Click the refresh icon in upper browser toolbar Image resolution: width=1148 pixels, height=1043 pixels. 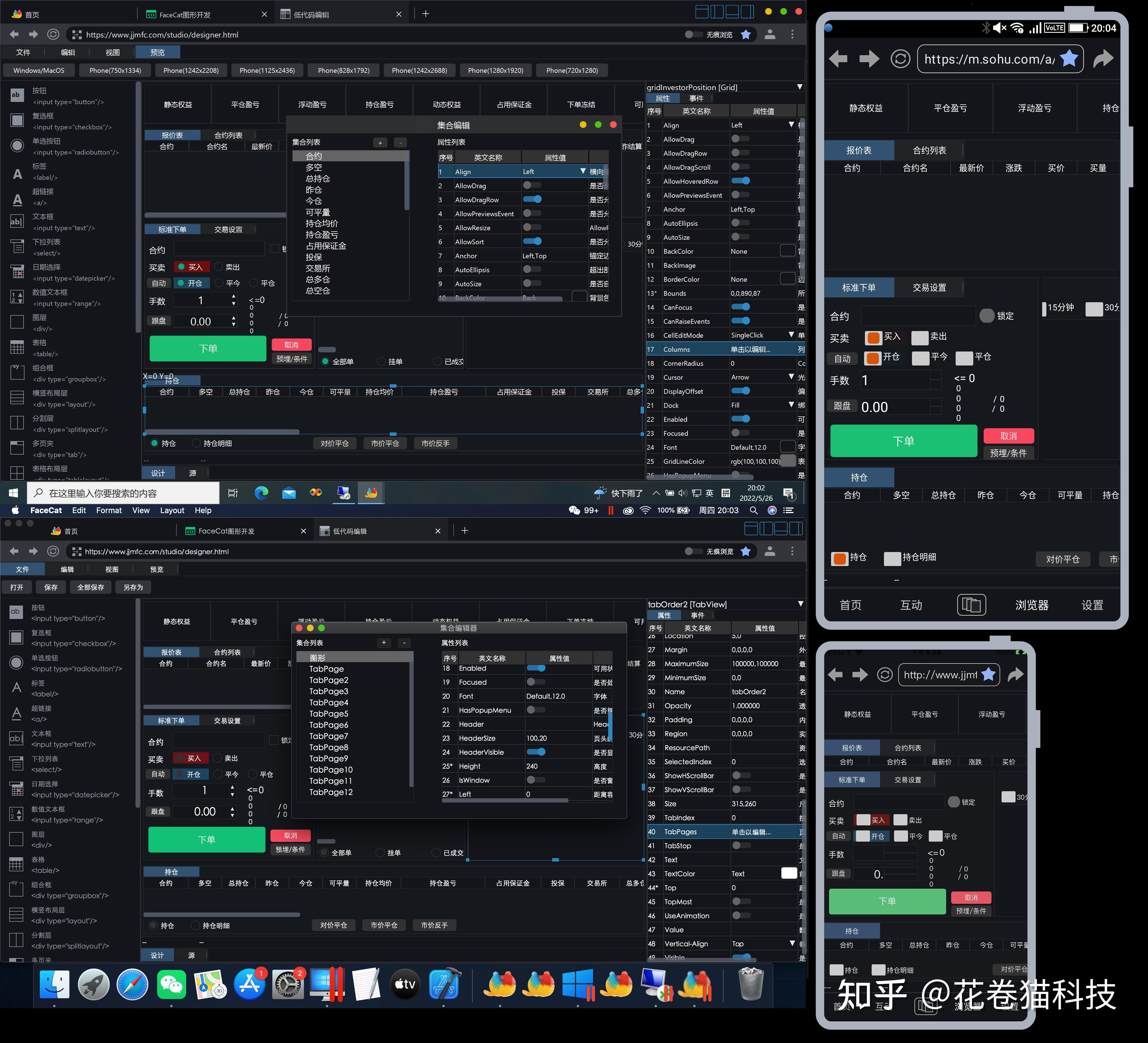(x=53, y=35)
